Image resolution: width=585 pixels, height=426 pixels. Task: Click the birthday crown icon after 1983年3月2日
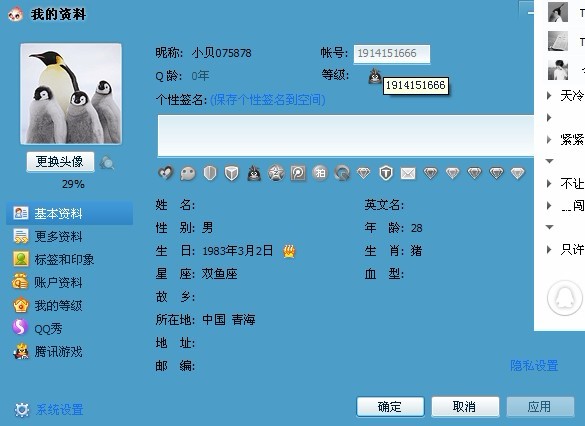[x=289, y=251]
